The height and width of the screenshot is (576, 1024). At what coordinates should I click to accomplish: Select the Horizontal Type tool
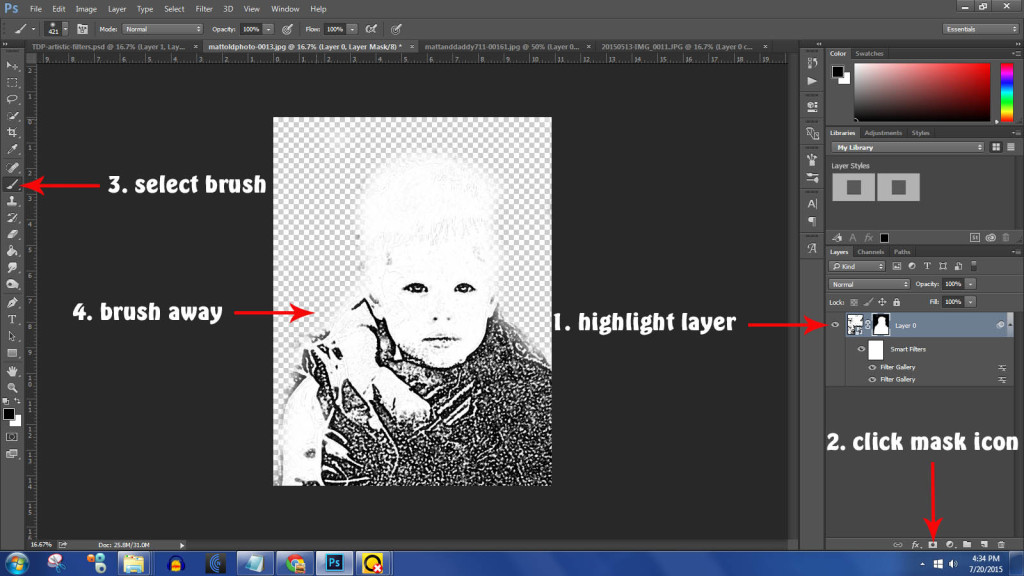12,319
